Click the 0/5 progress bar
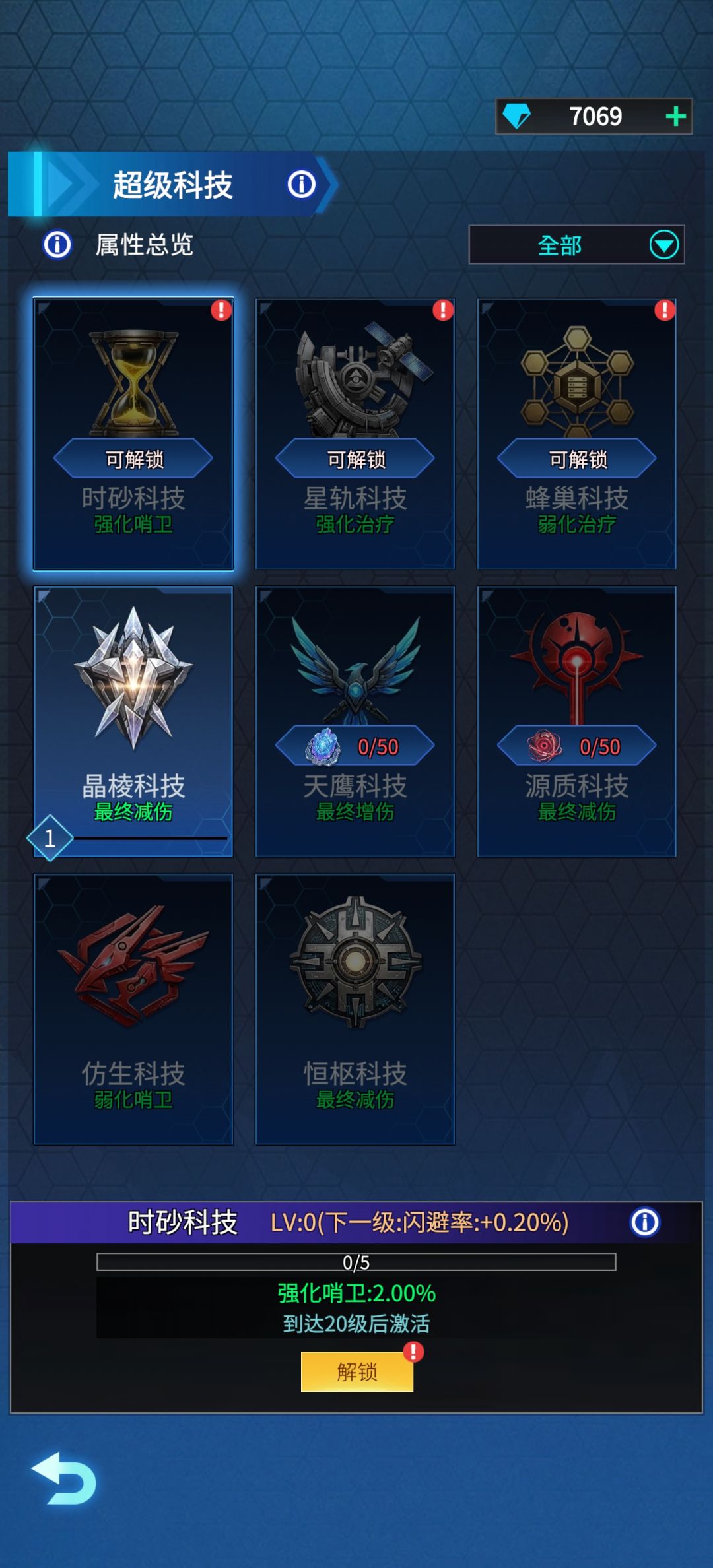713x1568 pixels. pos(356,1262)
